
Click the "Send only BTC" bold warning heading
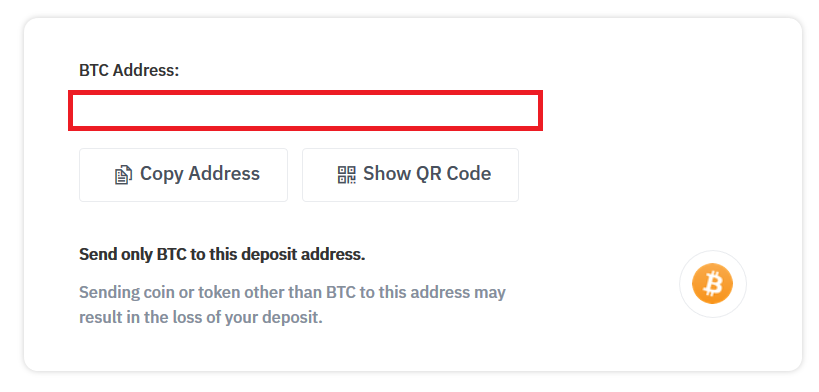point(222,255)
